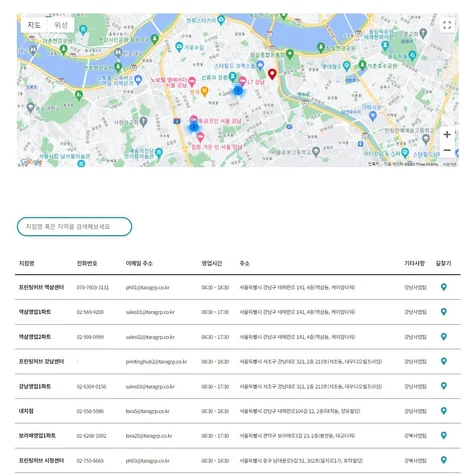
Task: Click the 롯데월드 map icon
Action: (347, 66)
